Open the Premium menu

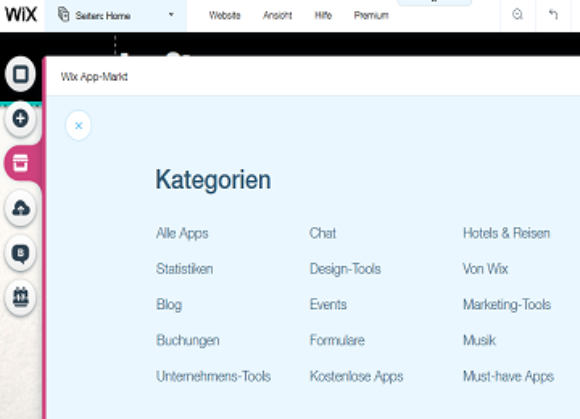pyautogui.click(x=371, y=15)
